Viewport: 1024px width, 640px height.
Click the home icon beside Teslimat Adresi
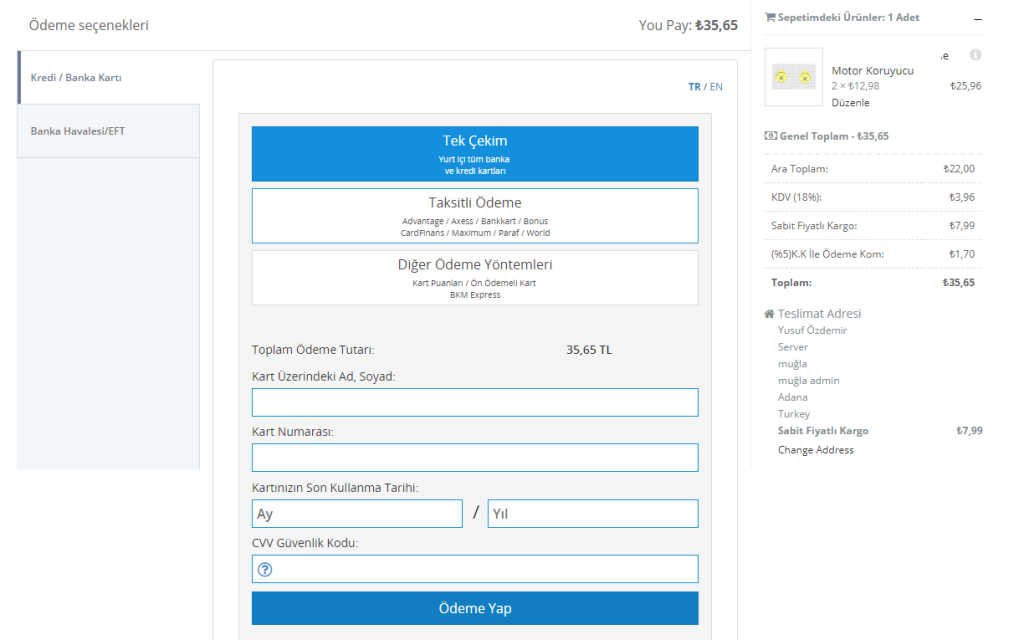(769, 313)
